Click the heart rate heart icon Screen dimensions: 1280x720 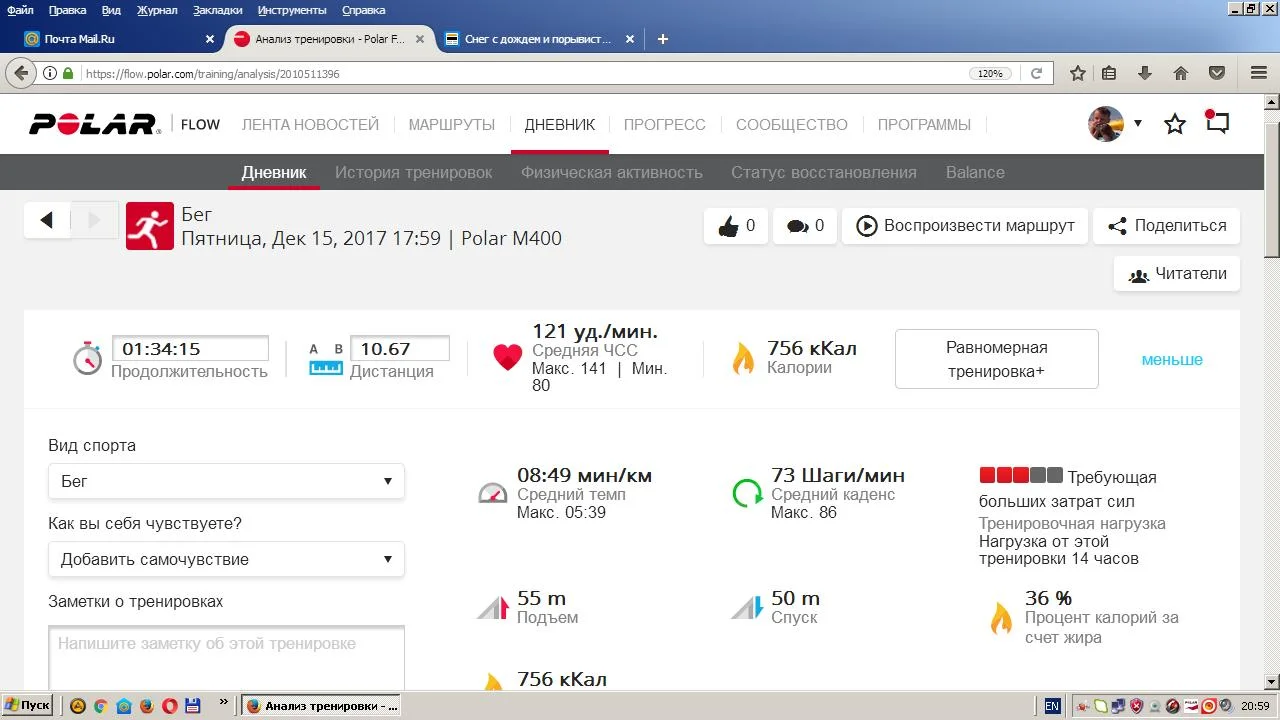click(508, 358)
